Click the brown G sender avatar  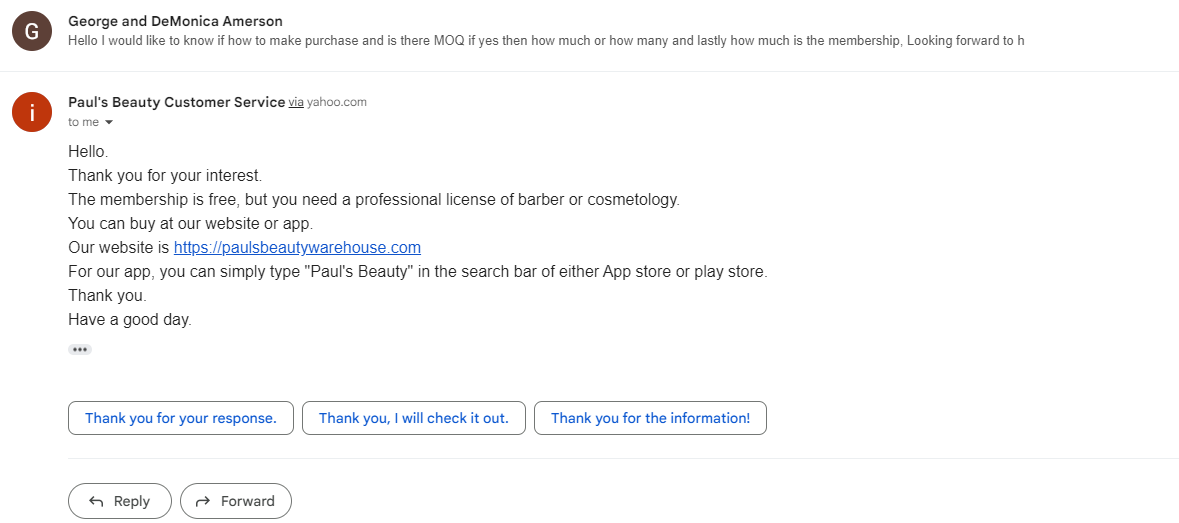[32, 32]
